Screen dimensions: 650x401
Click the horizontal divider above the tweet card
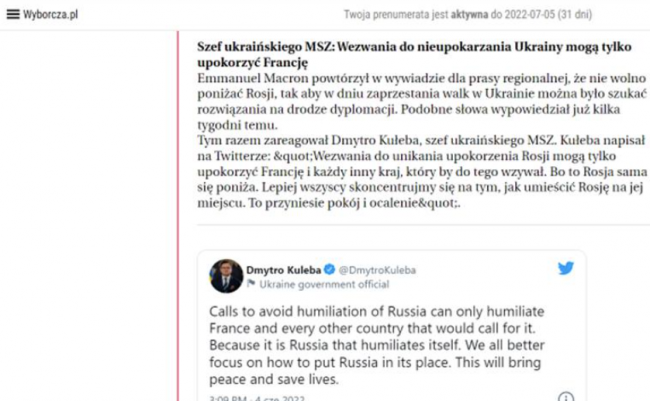tap(423, 224)
